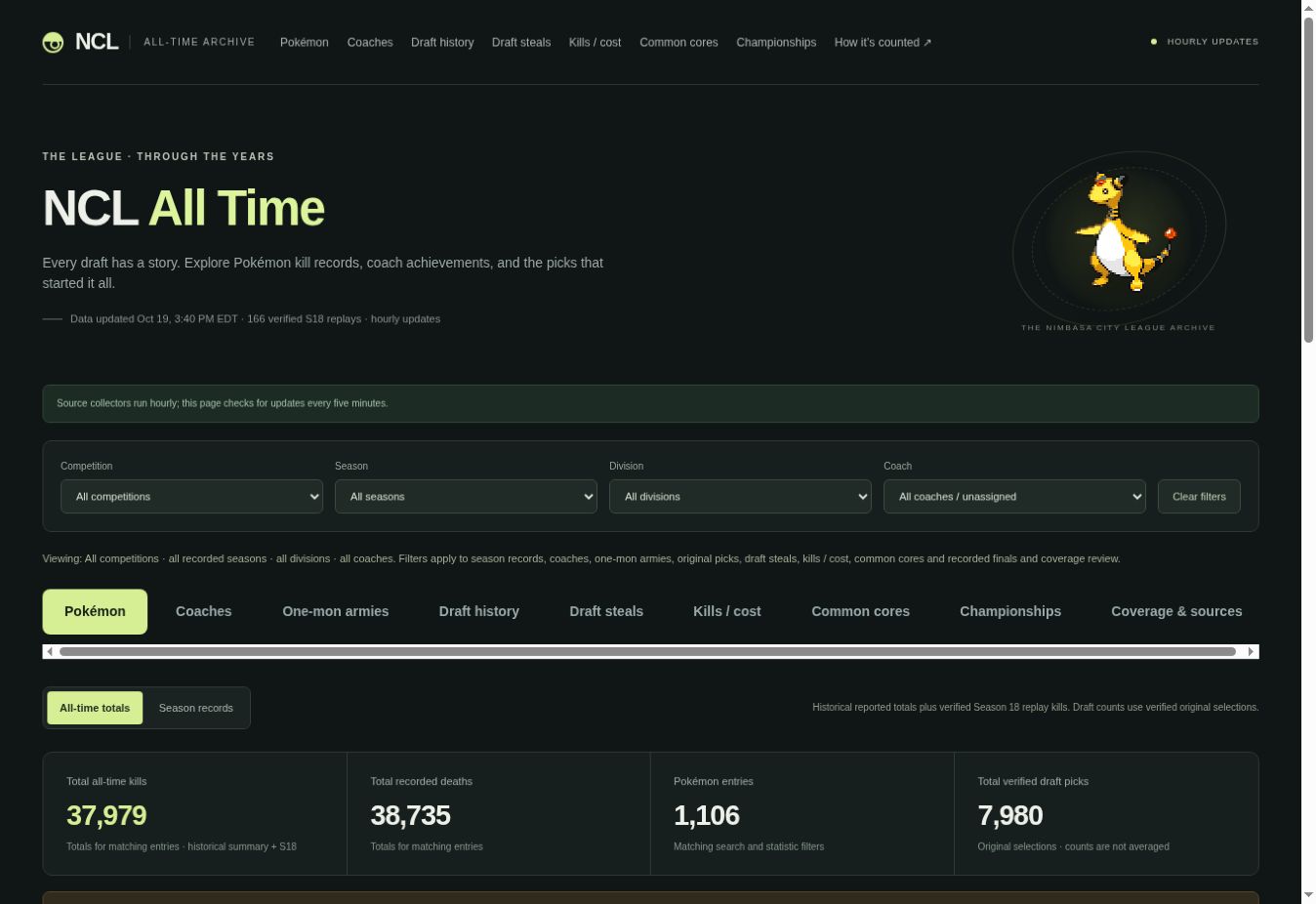This screenshot has height=904, width=1316.
Task: Switch to the Draft steals tab
Action: pyautogui.click(x=606, y=611)
